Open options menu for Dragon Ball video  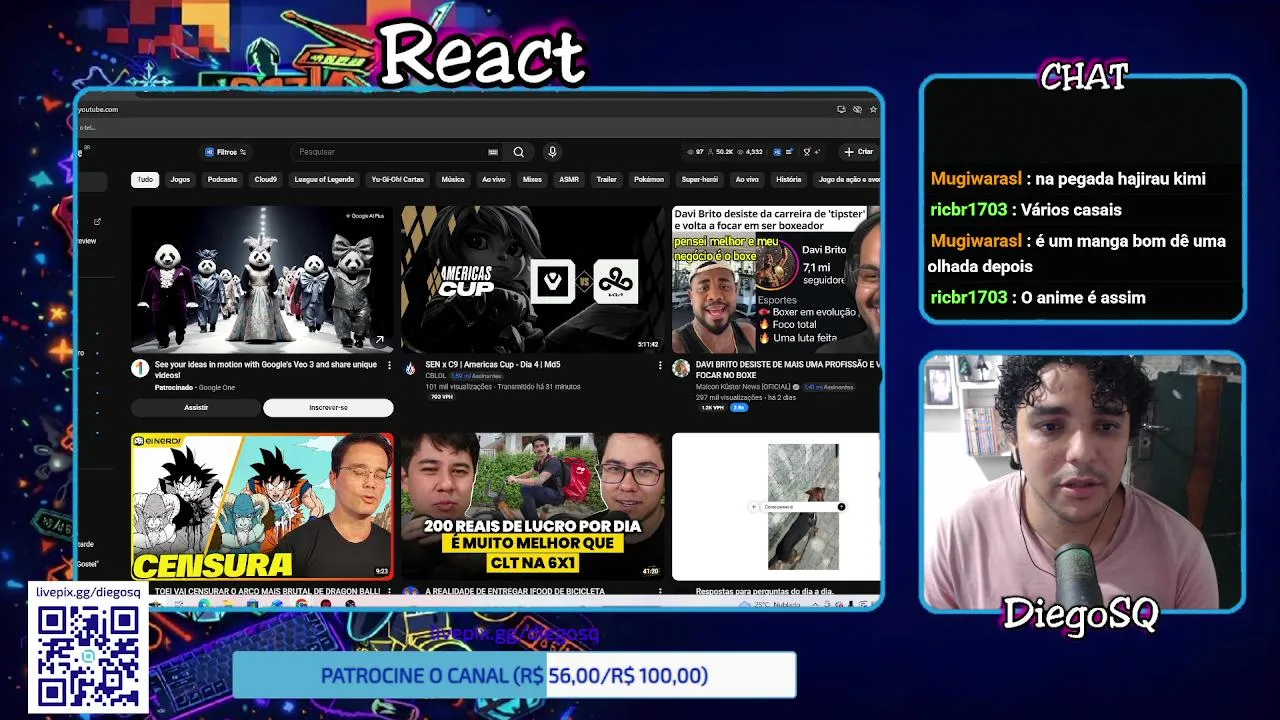(389, 592)
